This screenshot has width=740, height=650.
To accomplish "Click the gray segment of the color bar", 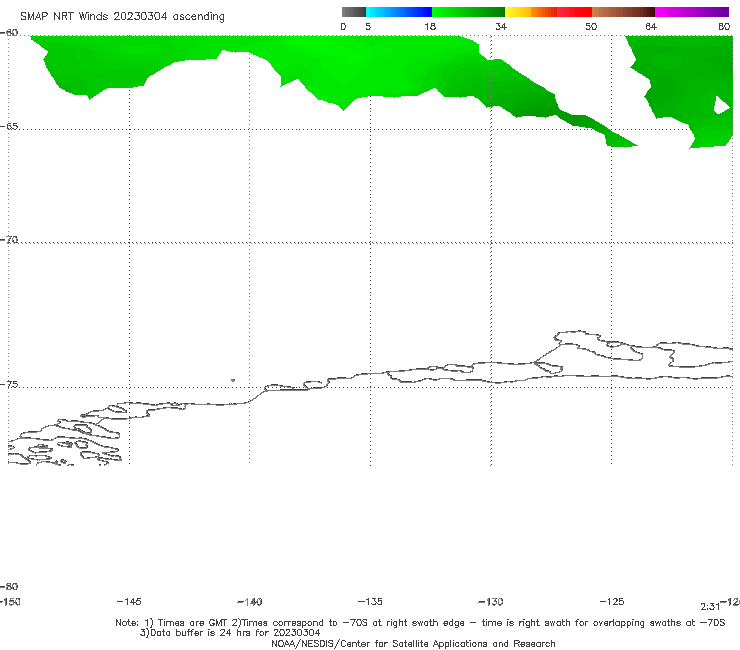I will tap(353, 12).
